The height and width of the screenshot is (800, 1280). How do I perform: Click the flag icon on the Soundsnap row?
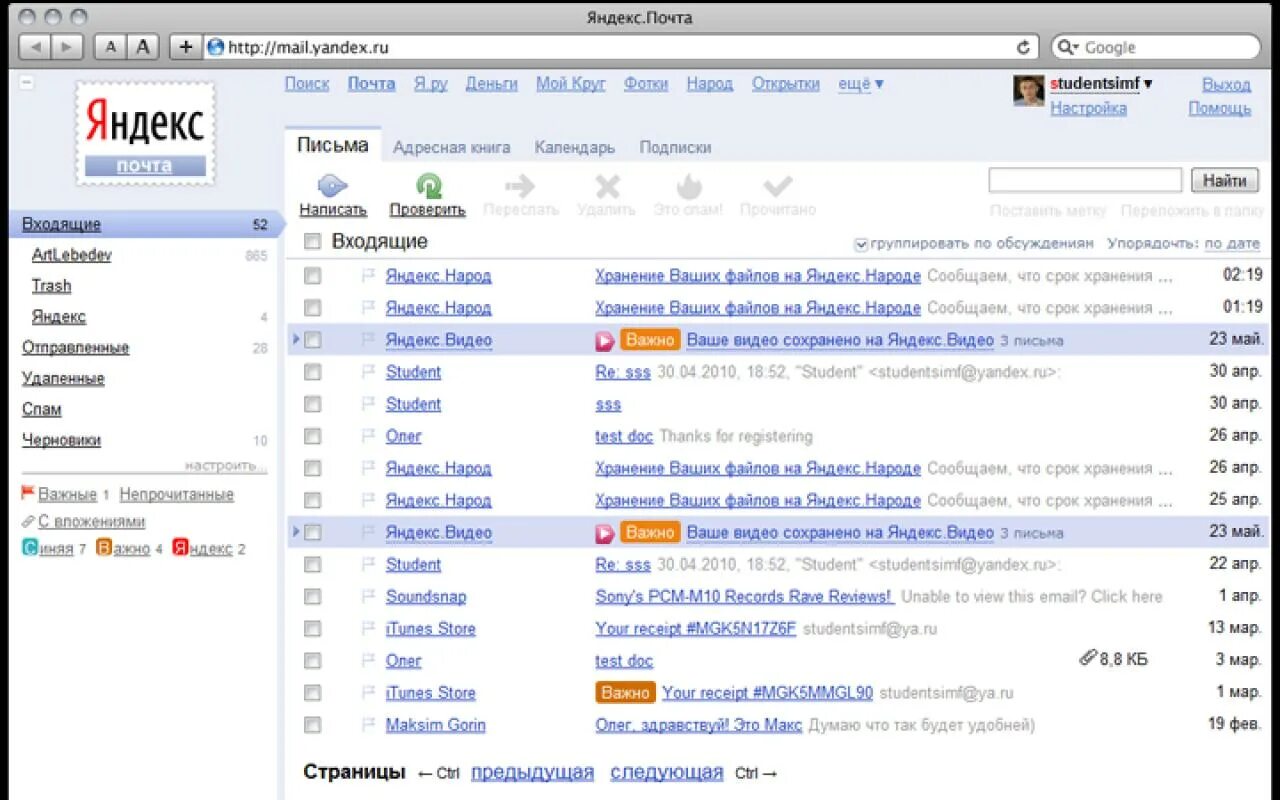pyautogui.click(x=367, y=596)
